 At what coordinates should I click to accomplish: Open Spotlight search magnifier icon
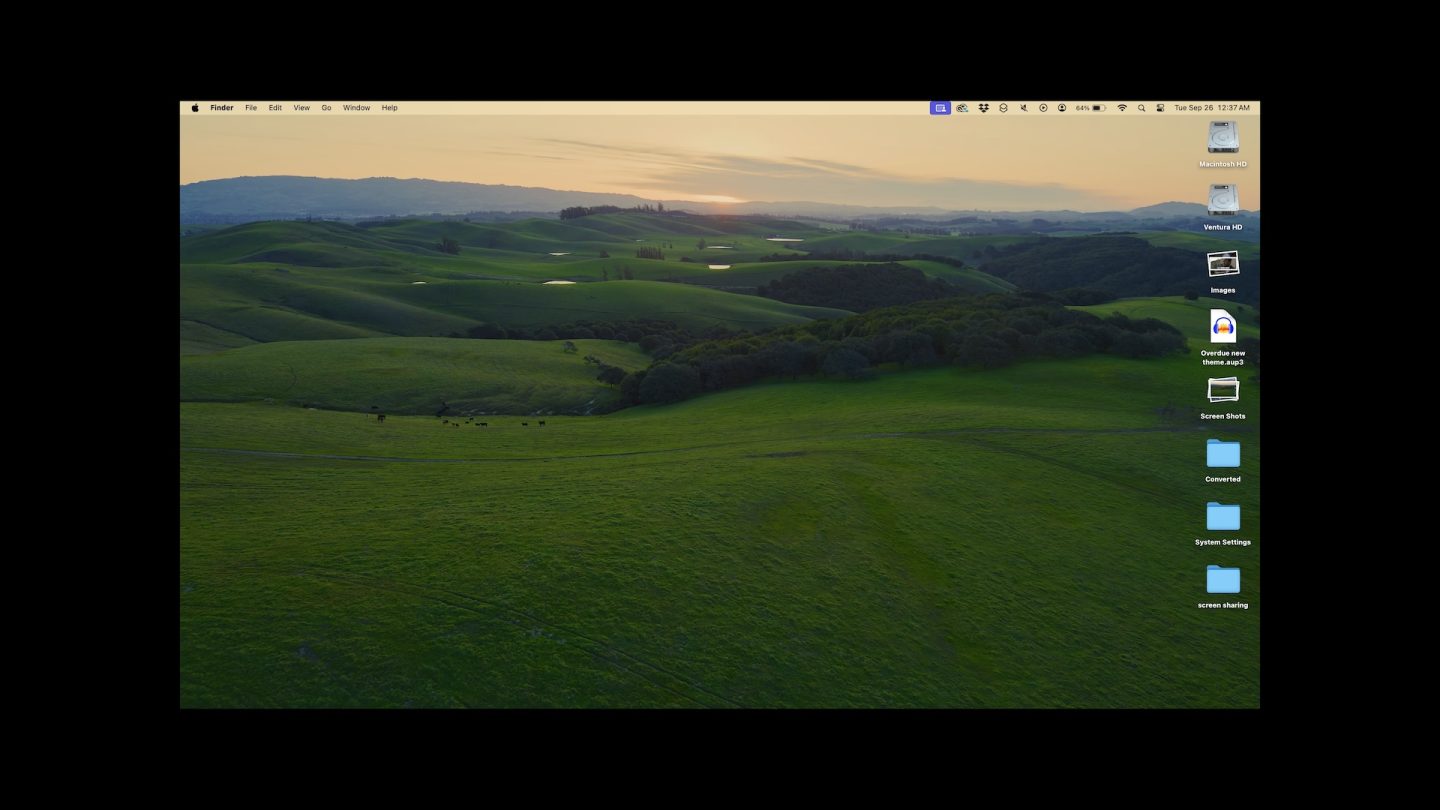pyautogui.click(x=1141, y=108)
